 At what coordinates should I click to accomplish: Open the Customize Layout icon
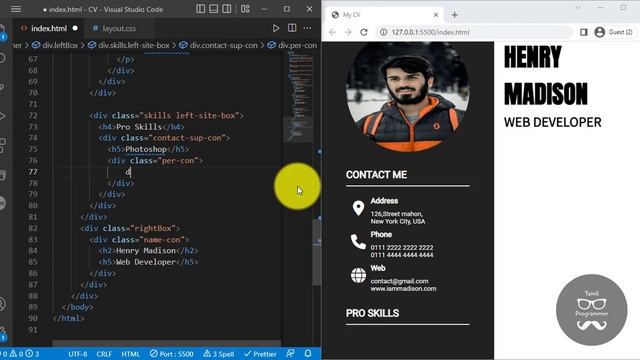[245, 9]
